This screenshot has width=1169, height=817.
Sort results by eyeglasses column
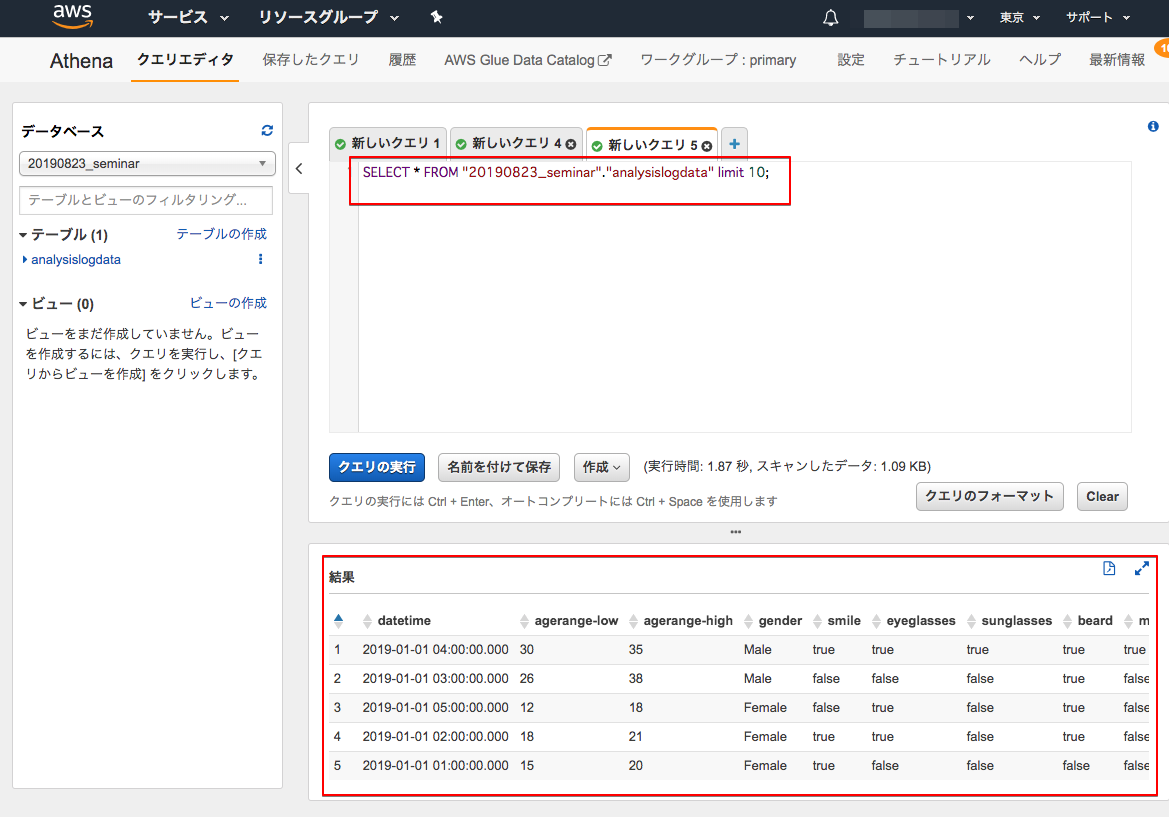pyautogui.click(x=876, y=621)
